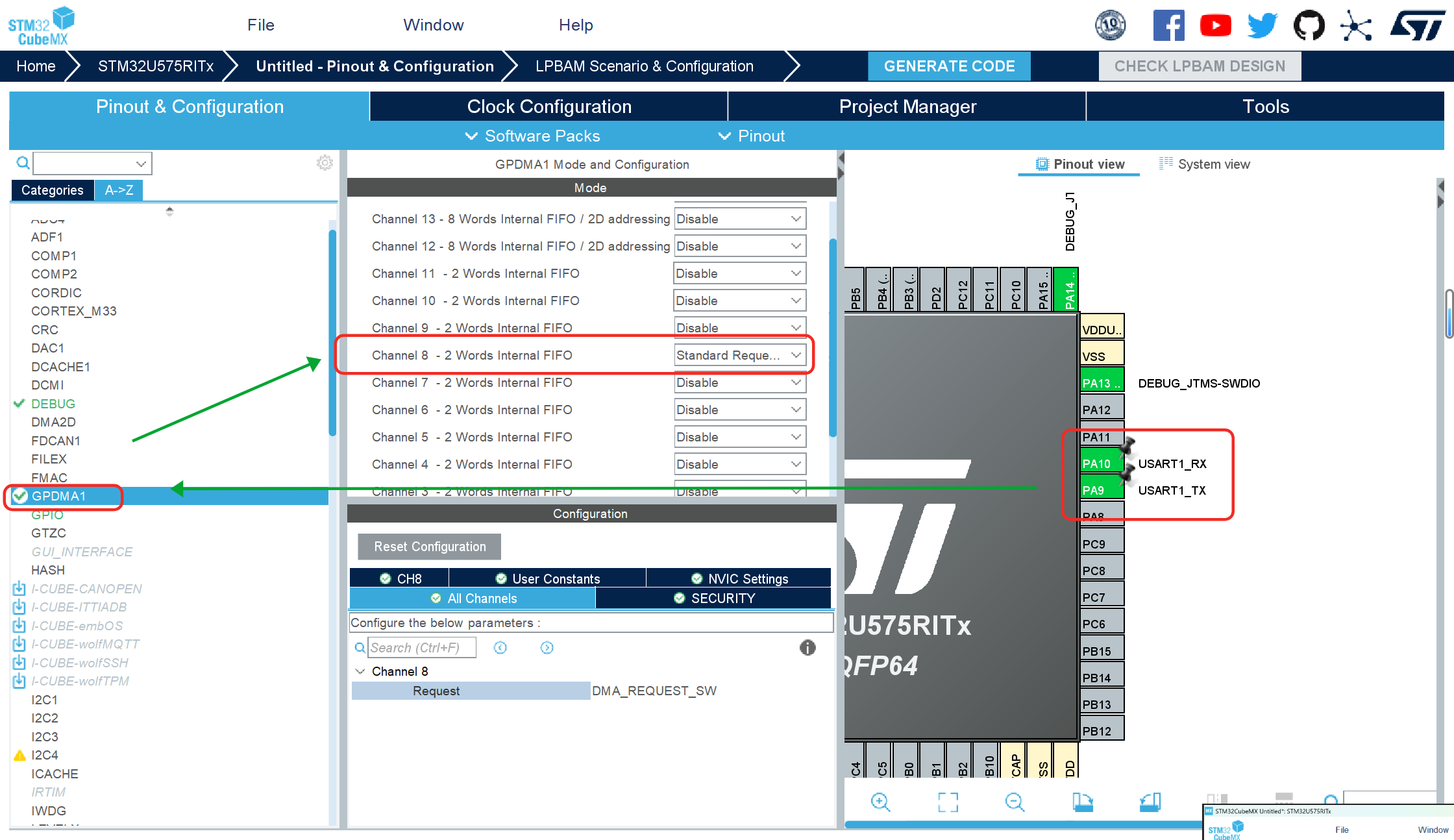Open the Help menu
The width and height of the screenshot is (1454, 840).
click(x=576, y=25)
